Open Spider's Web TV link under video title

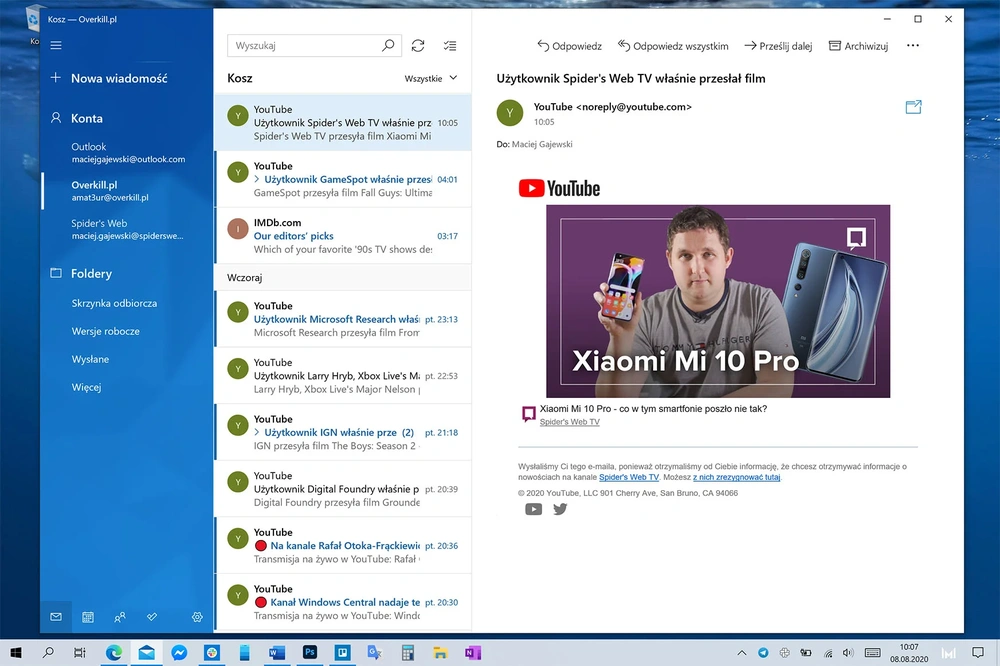(570, 422)
